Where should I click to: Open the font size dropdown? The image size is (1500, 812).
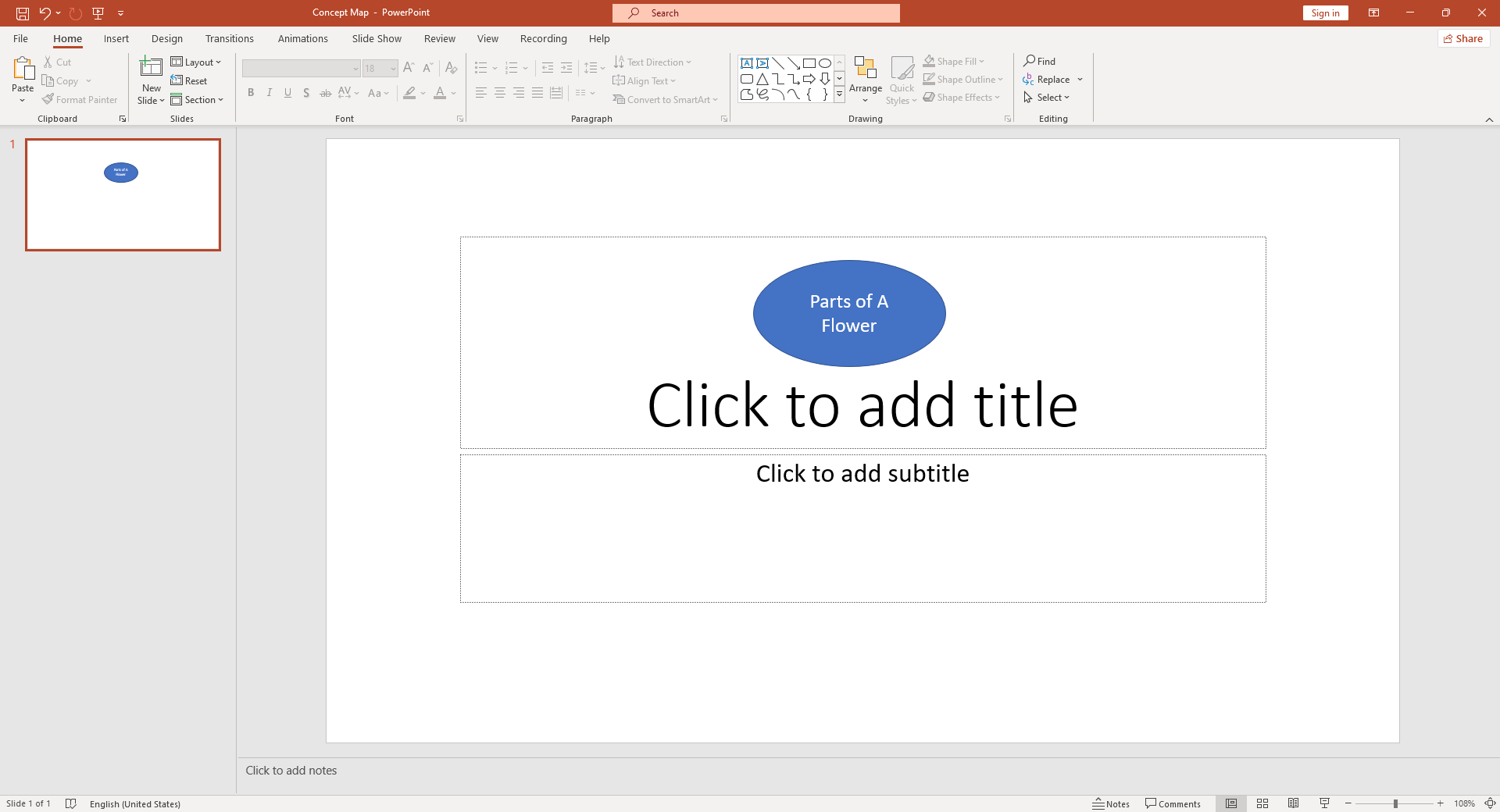[393, 69]
